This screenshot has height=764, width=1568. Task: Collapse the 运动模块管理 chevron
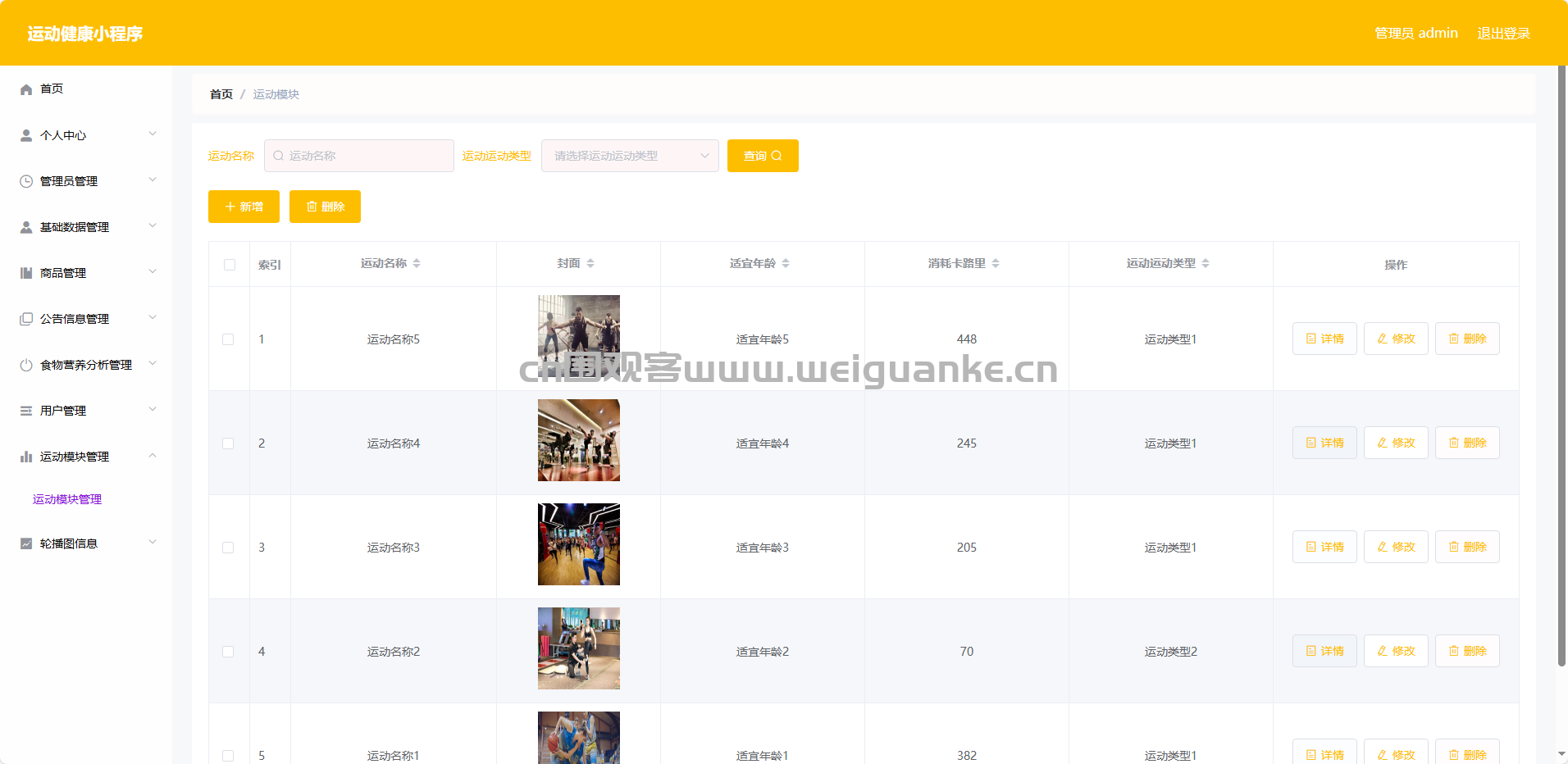(153, 456)
